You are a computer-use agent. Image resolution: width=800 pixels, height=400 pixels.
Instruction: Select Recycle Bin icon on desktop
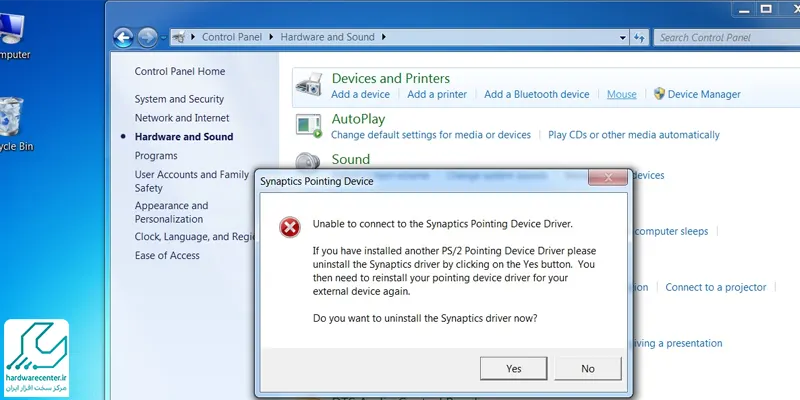[13, 124]
